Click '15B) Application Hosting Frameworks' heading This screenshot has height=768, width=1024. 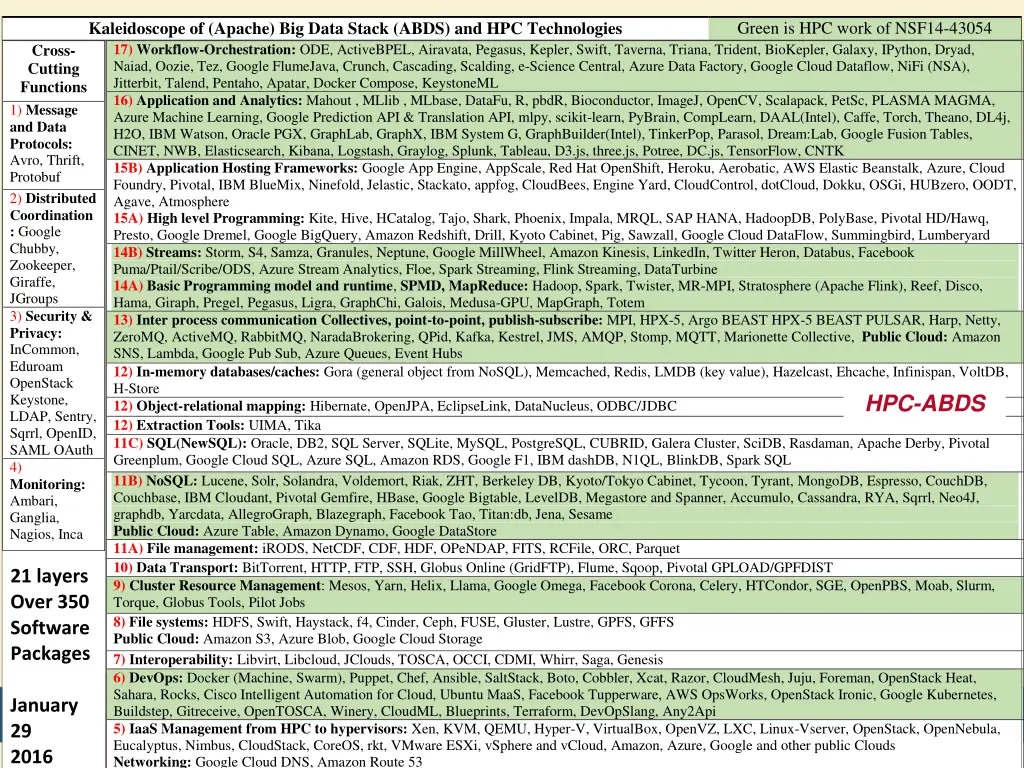pyautogui.click(x=236, y=168)
